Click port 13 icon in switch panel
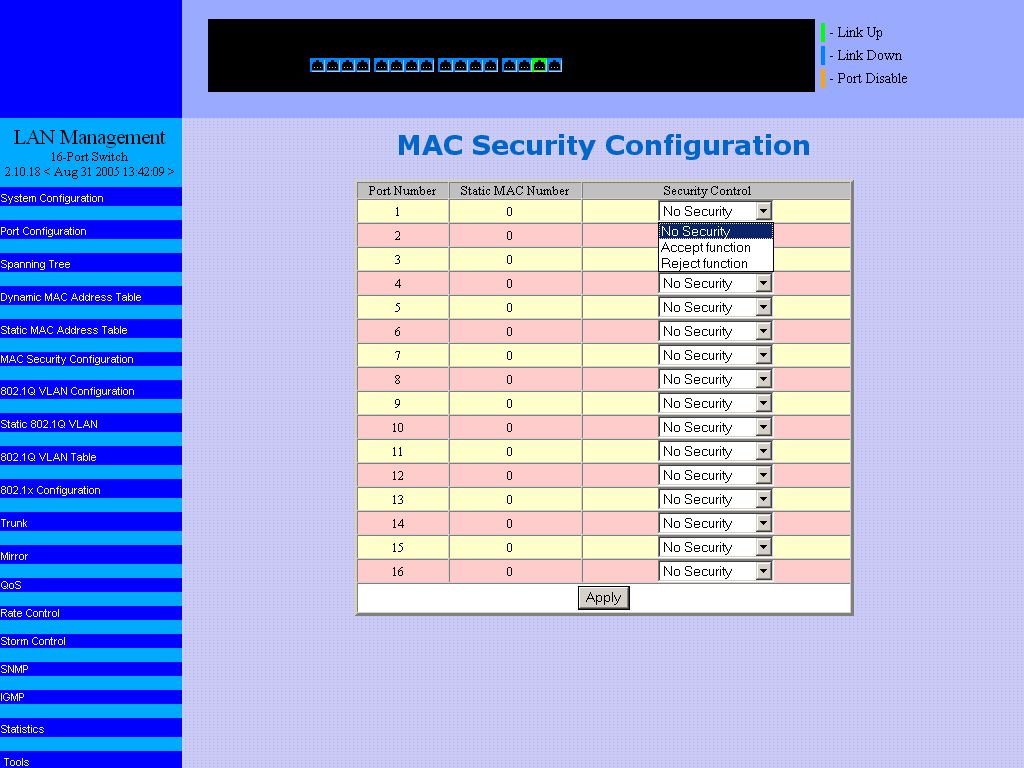 pos(509,66)
